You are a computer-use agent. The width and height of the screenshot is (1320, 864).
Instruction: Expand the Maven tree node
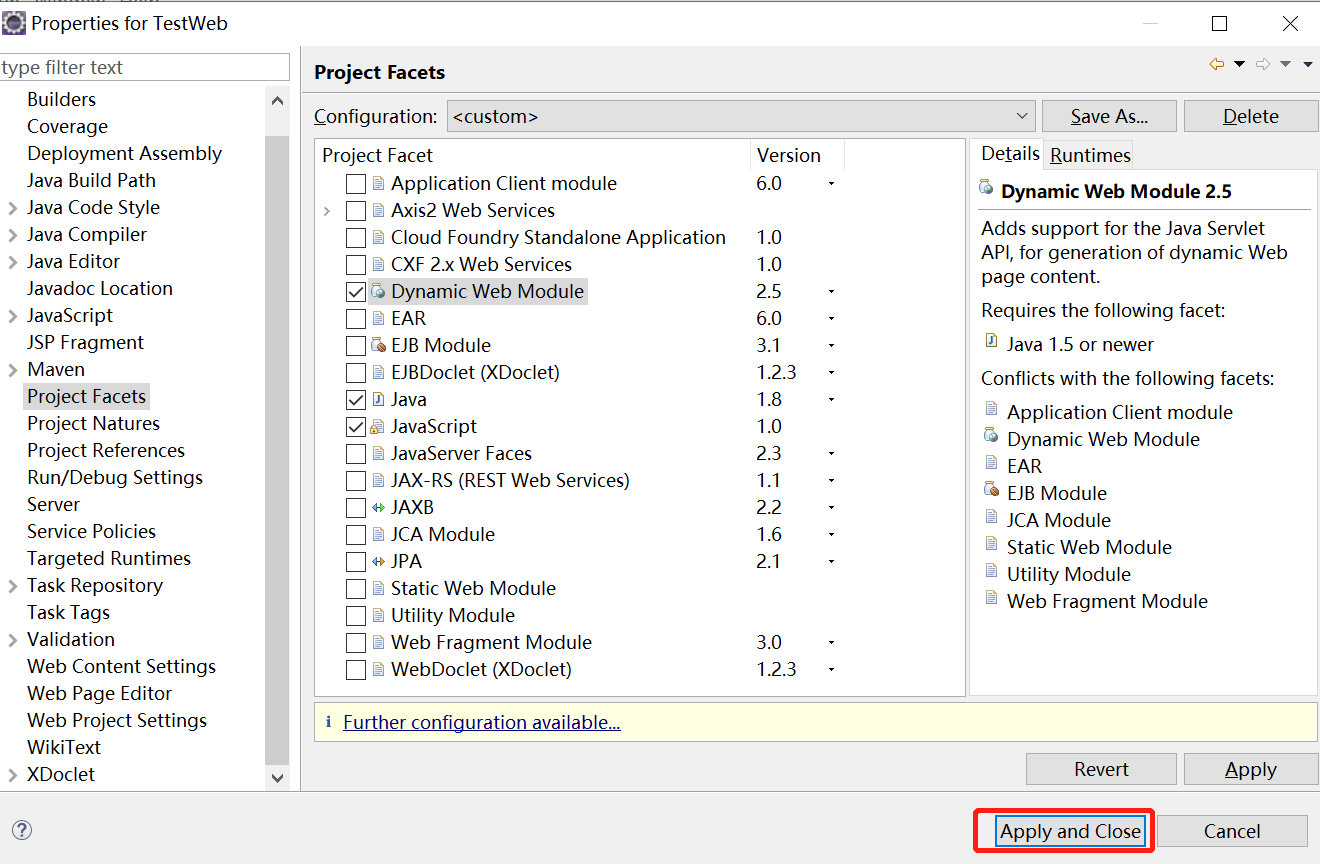(x=12, y=370)
